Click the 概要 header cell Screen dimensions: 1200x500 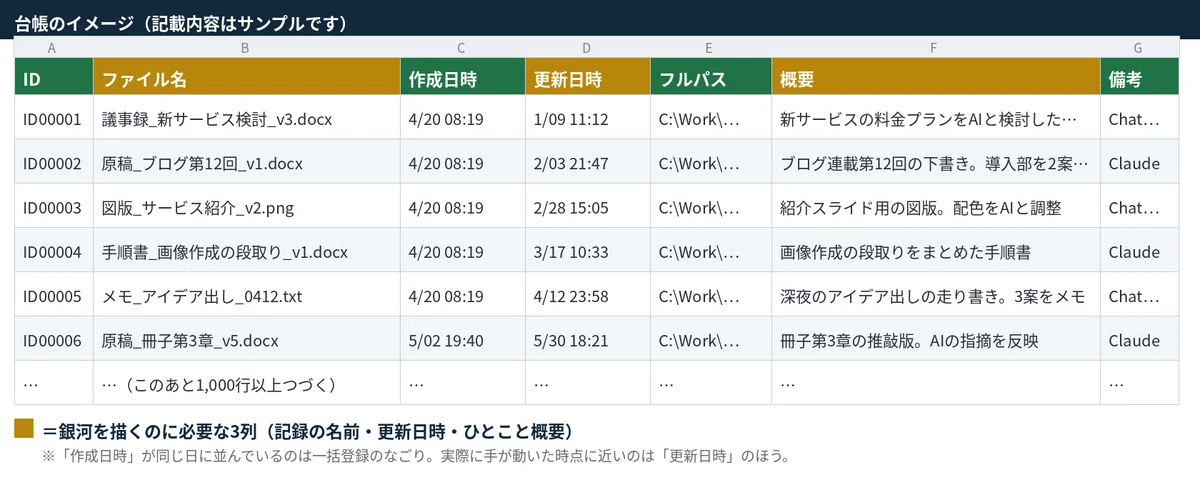click(936, 79)
